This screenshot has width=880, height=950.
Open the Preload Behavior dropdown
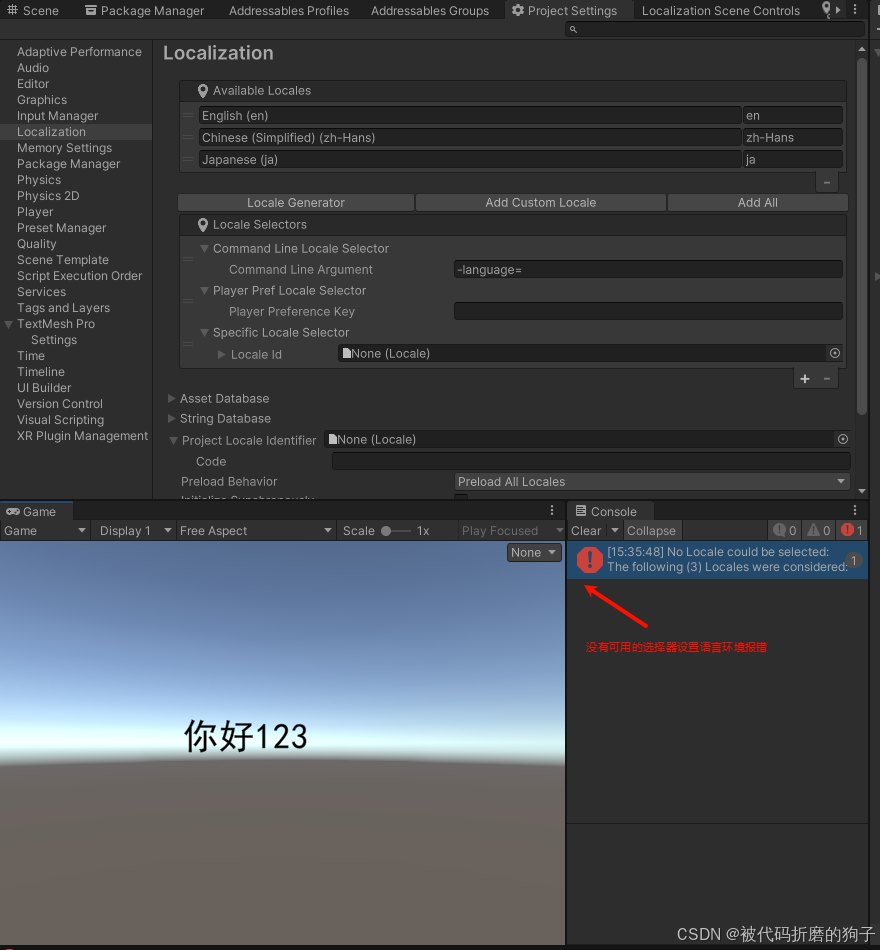(x=652, y=482)
